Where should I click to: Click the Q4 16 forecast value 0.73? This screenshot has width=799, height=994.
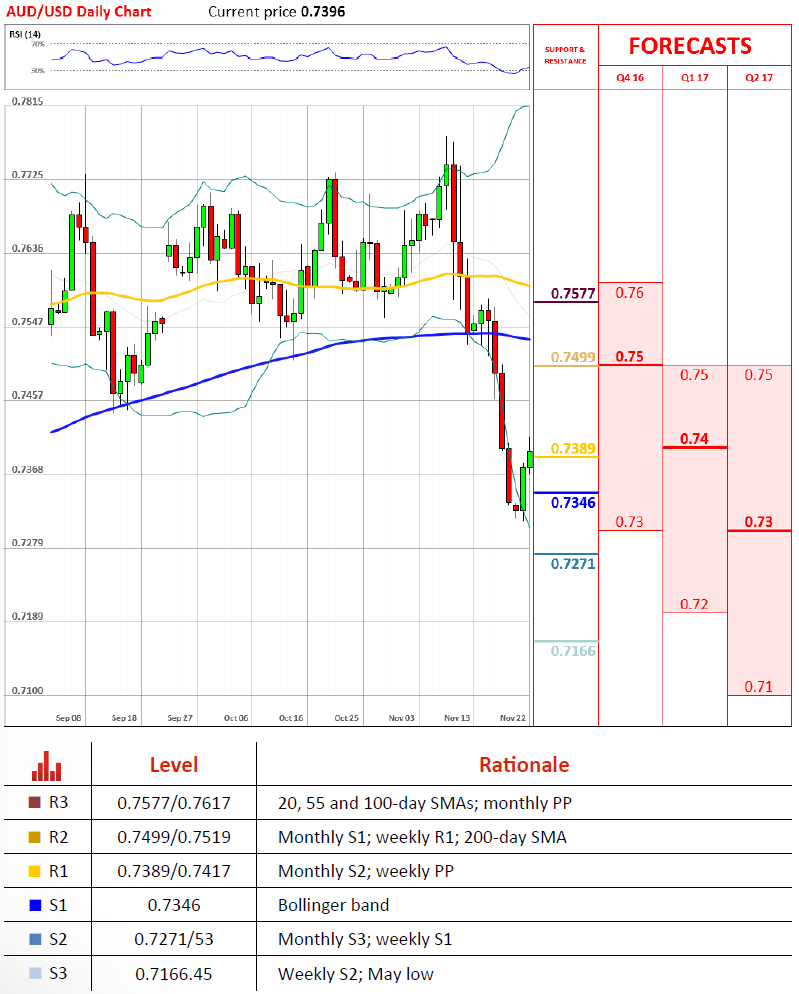630,522
